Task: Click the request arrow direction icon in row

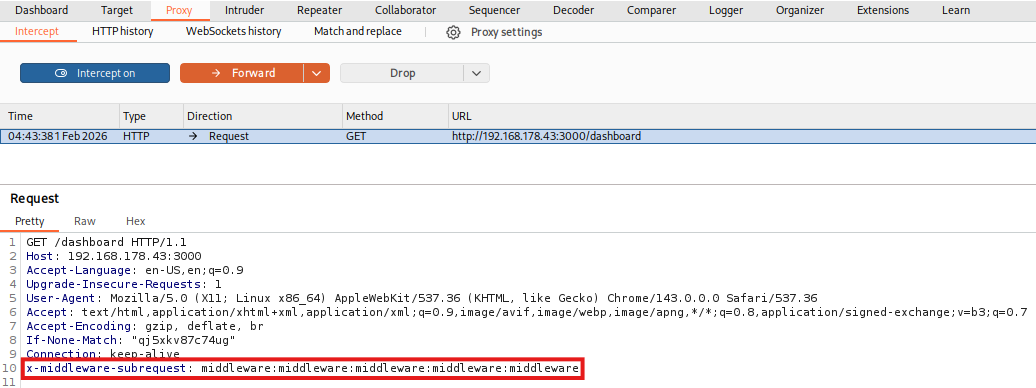Action: coord(194,136)
